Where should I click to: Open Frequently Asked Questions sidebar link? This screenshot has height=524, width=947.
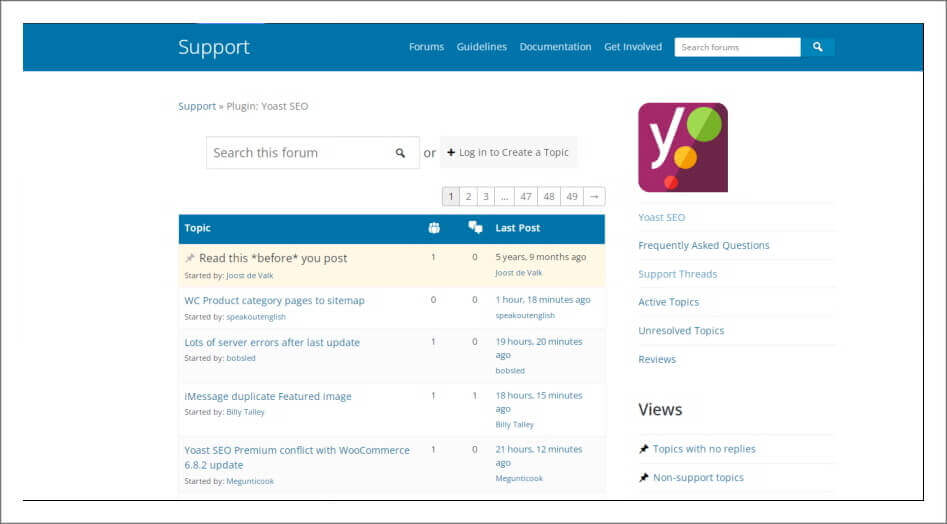pyautogui.click(x=704, y=245)
